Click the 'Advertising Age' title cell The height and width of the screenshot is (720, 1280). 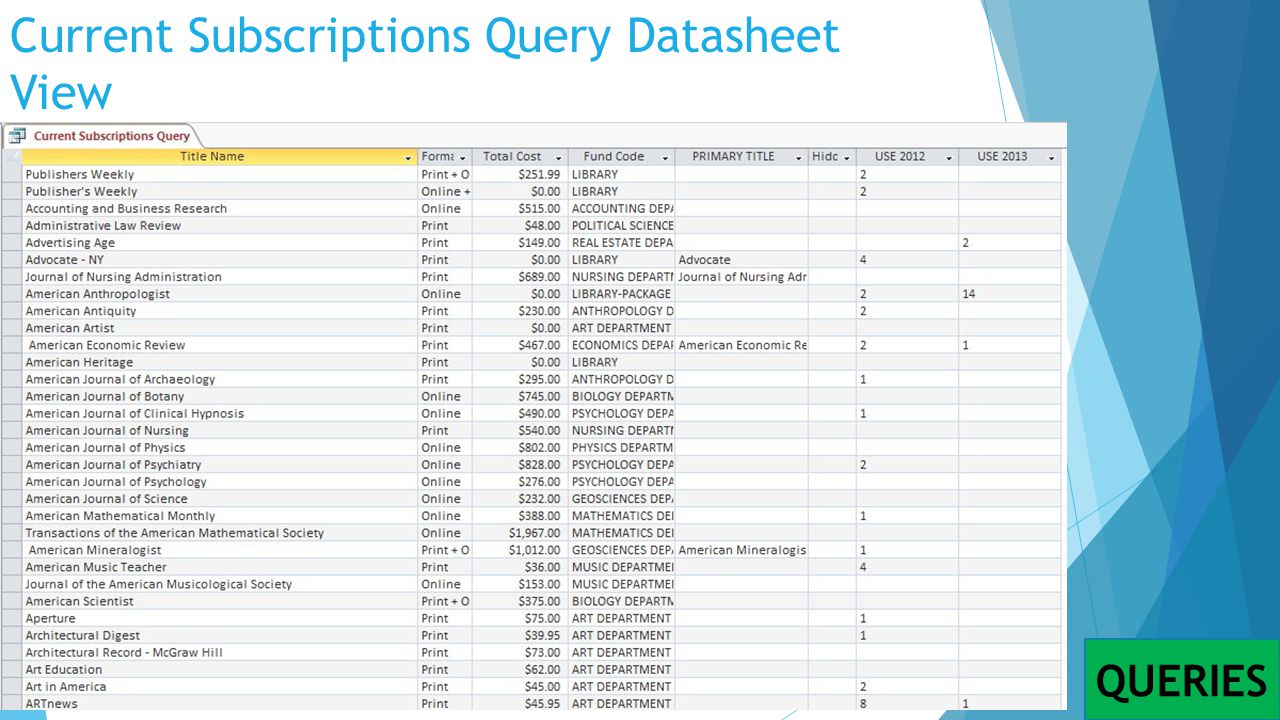click(x=219, y=242)
